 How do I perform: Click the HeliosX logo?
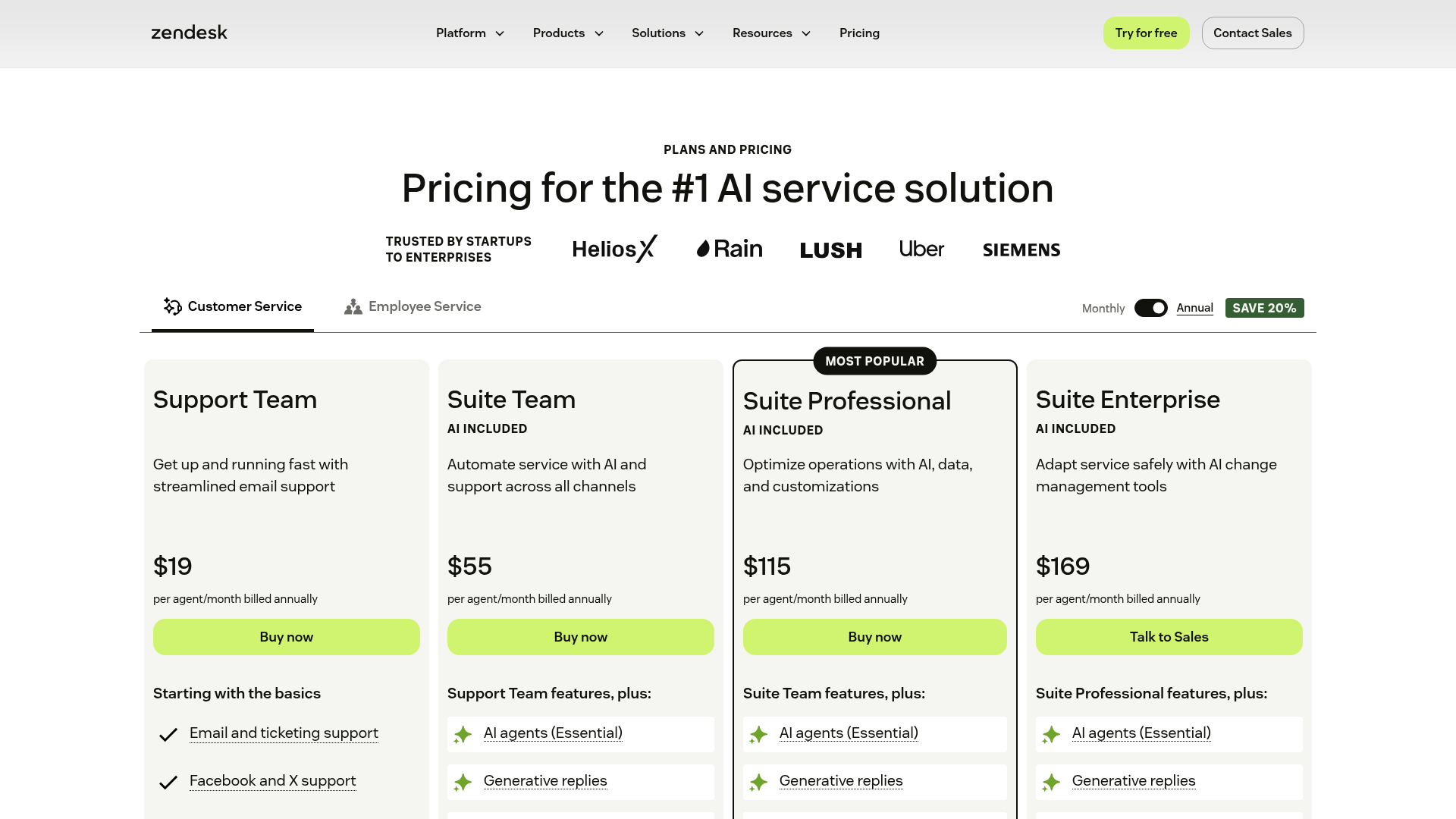click(x=614, y=249)
